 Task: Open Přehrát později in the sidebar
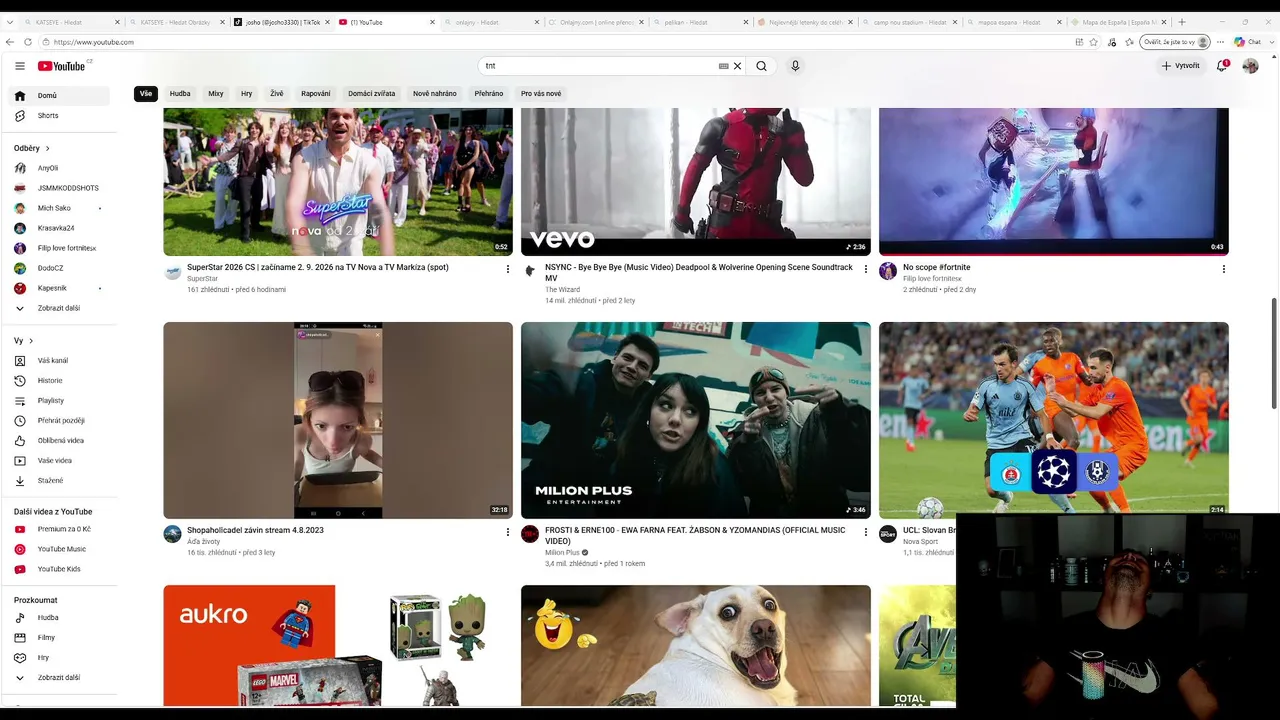click(61, 421)
